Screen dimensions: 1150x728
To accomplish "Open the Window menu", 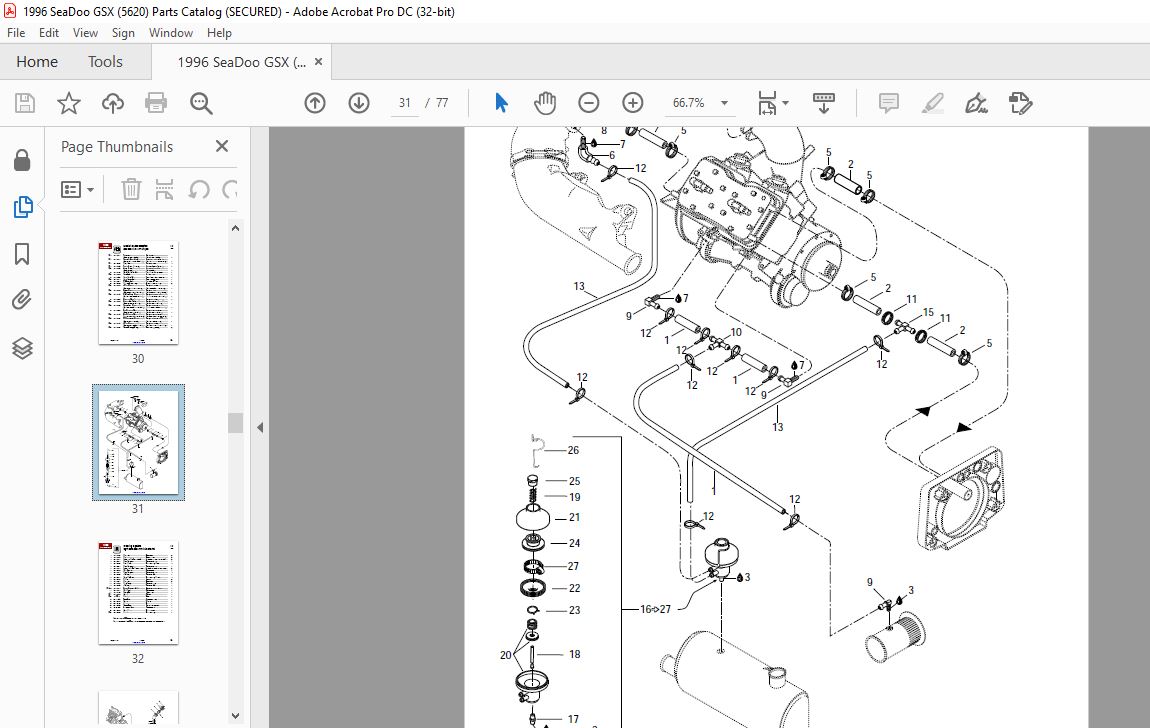I will [x=171, y=33].
